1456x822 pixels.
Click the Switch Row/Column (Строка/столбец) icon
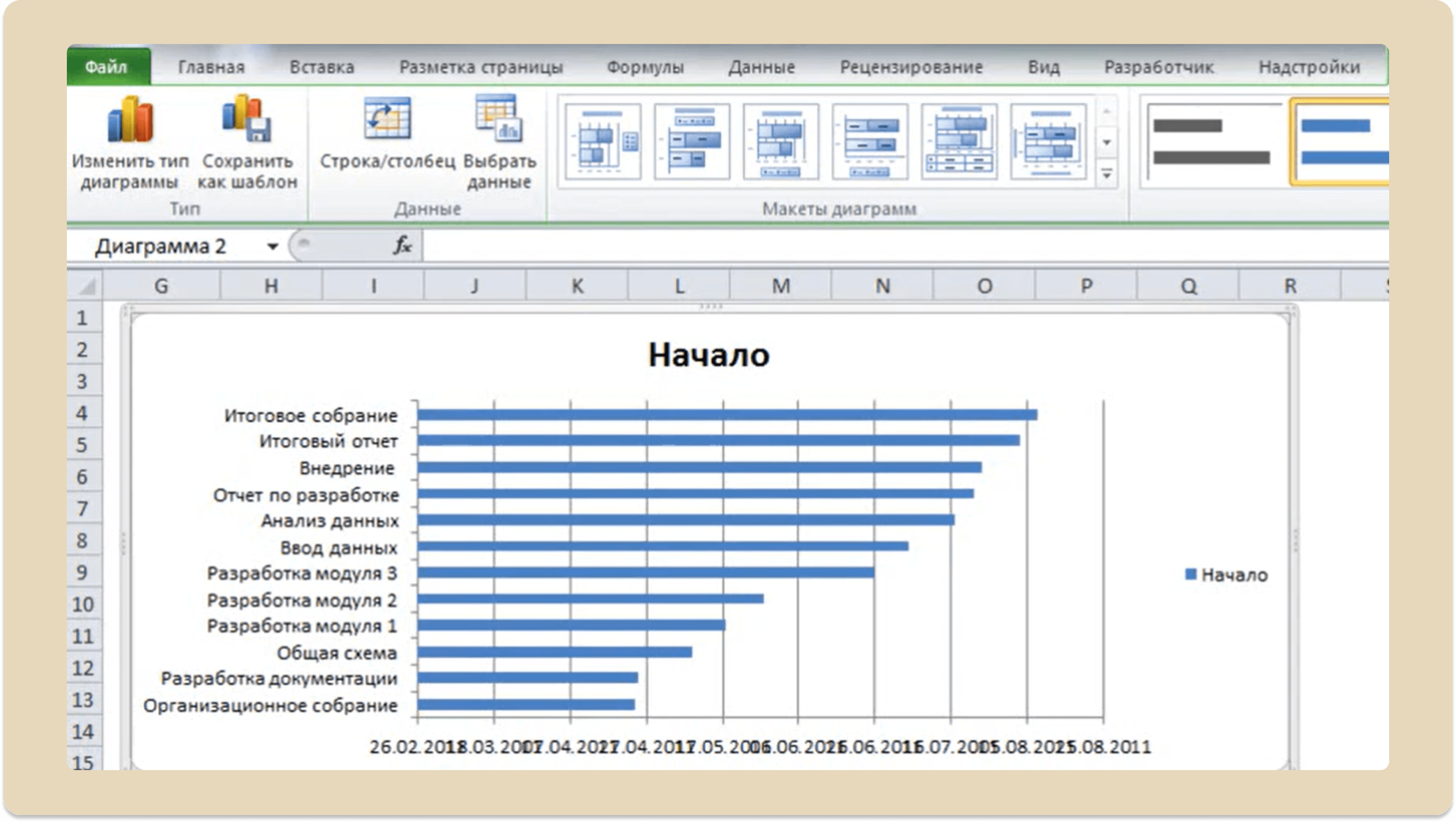[x=387, y=118]
